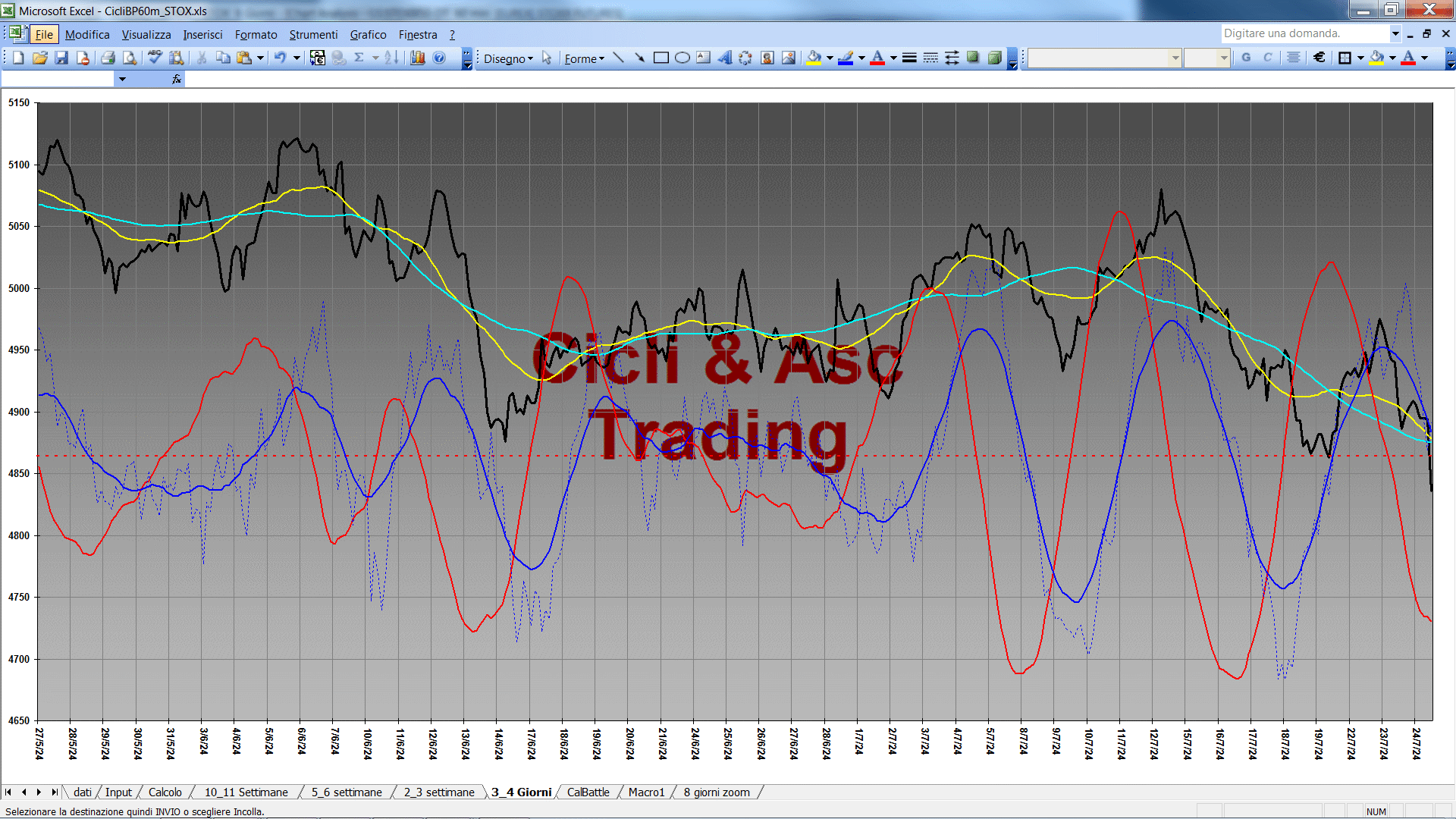Open the Strumenti menu
This screenshot has width=1456, height=819.
[313, 34]
